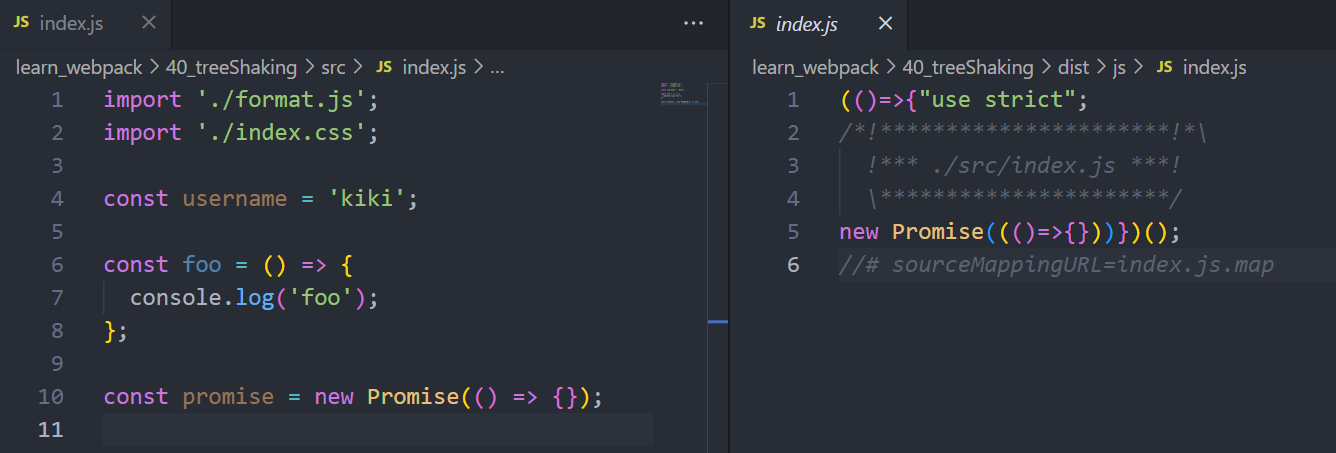Image resolution: width=1336 pixels, height=453 pixels.
Task: Select the left index.js editor tab
Action: tap(70, 23)
